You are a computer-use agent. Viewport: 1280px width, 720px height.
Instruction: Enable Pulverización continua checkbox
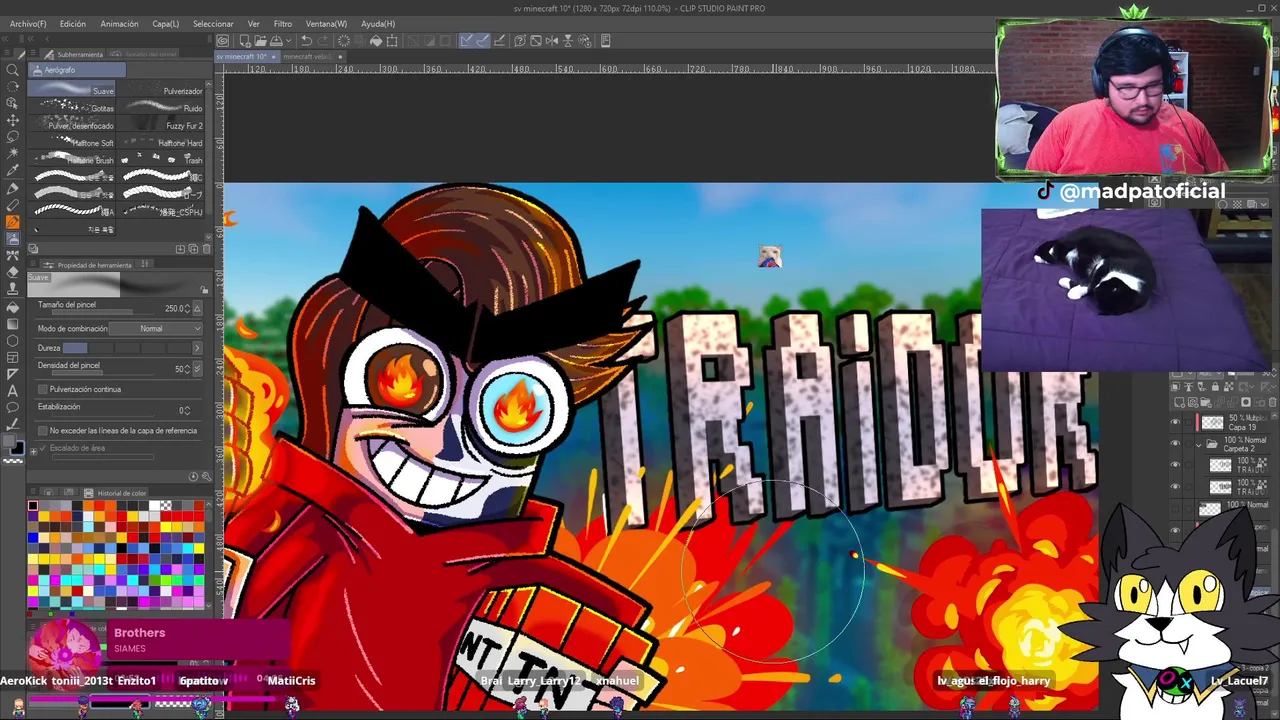click(x=42, y=389)
